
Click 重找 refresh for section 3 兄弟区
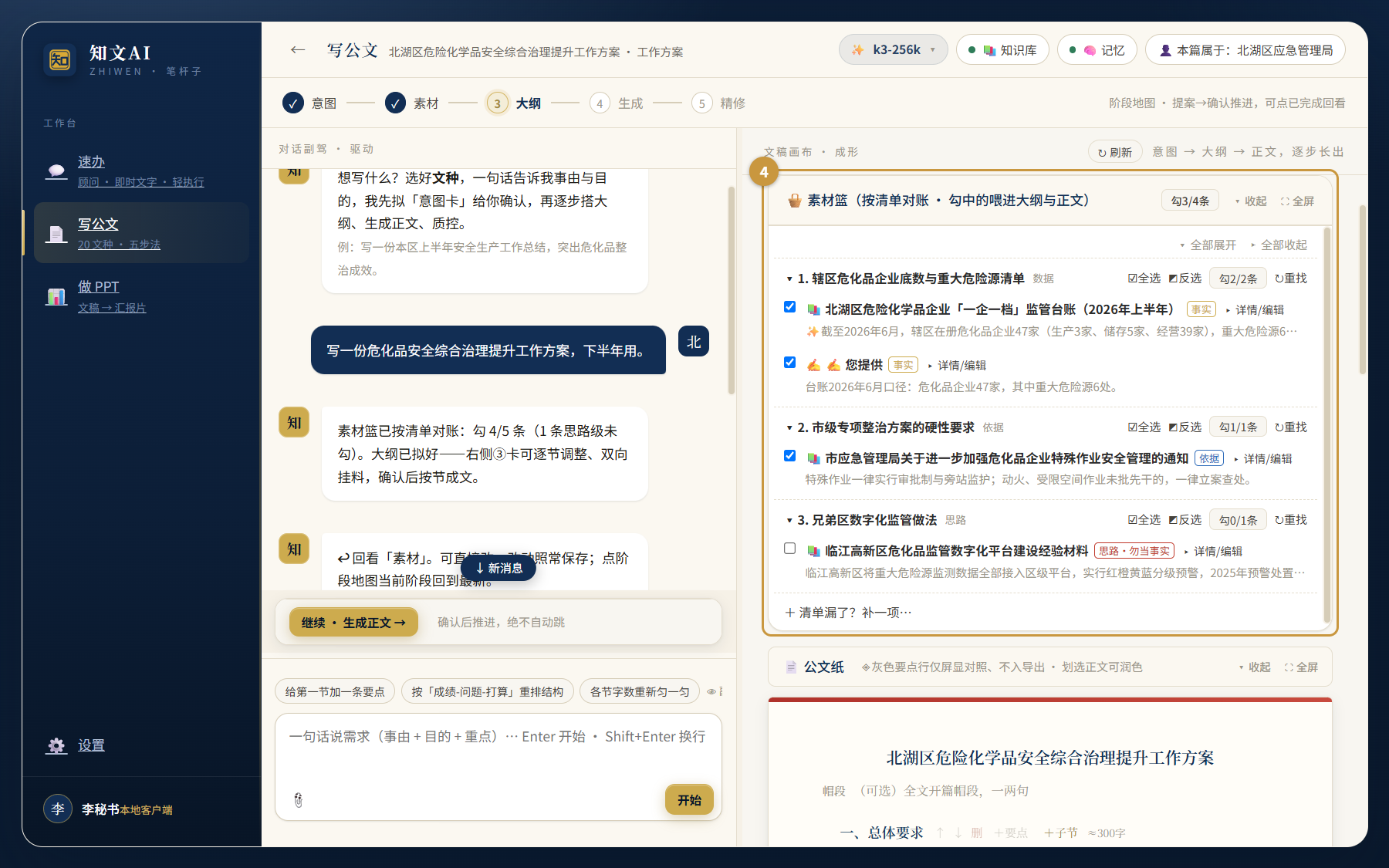tap(1291, 519)
